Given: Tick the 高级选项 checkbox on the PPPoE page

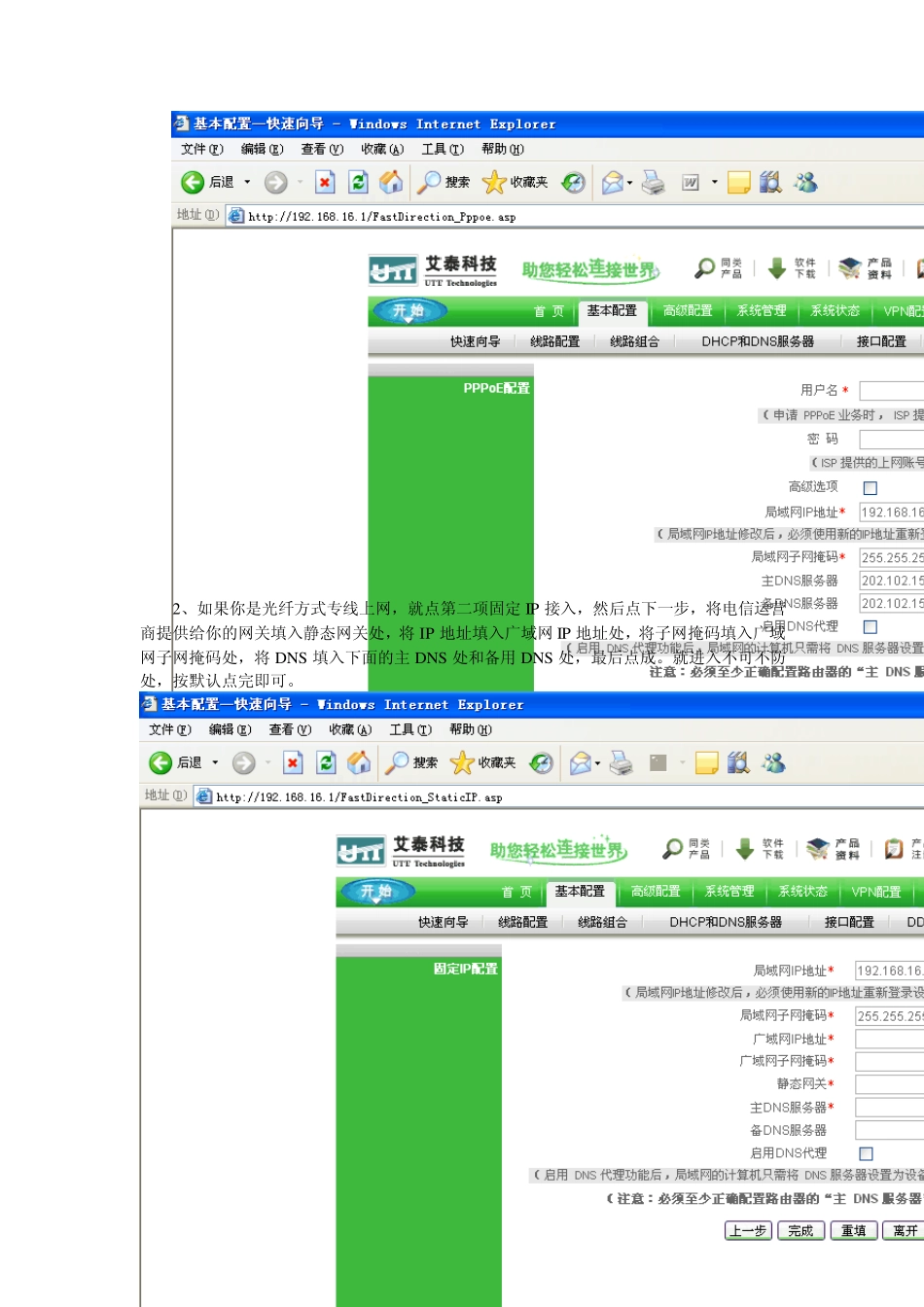Looking at the screenshot, I should coord(871,488).
